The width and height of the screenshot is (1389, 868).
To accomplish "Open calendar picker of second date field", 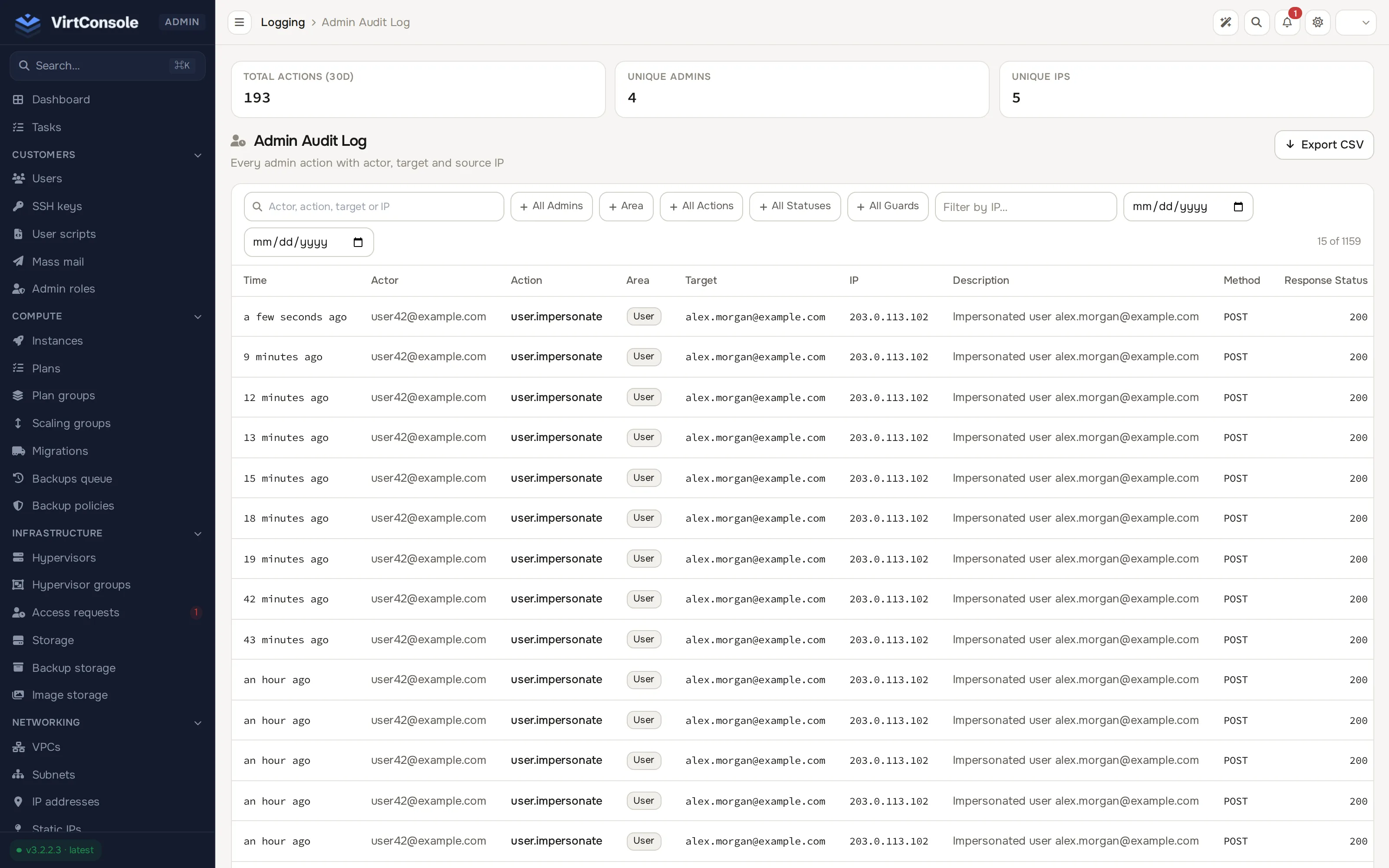I will pos(358,242).
